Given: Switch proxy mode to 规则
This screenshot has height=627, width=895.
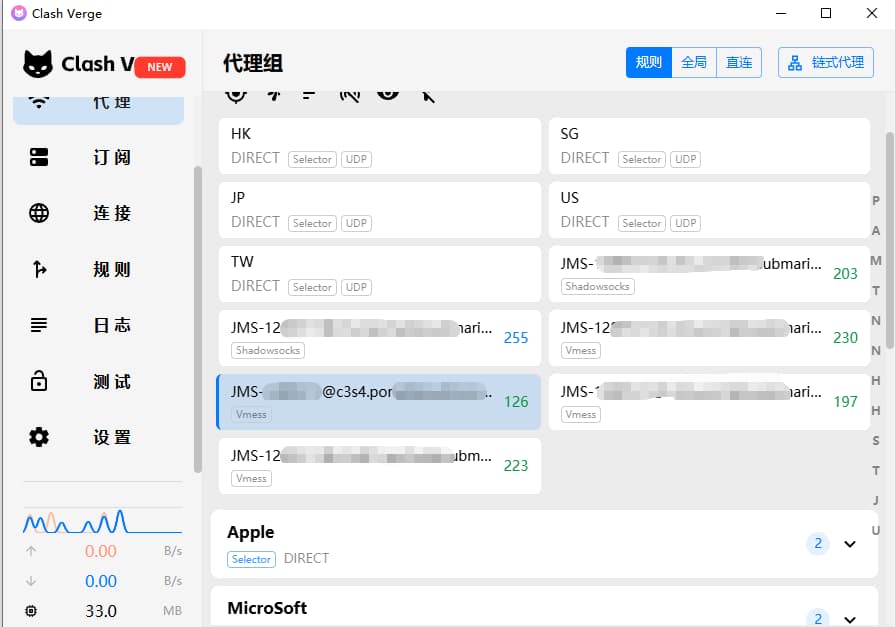Looking at the screenshot, I should pyautogui.click(x=648, y=62).
